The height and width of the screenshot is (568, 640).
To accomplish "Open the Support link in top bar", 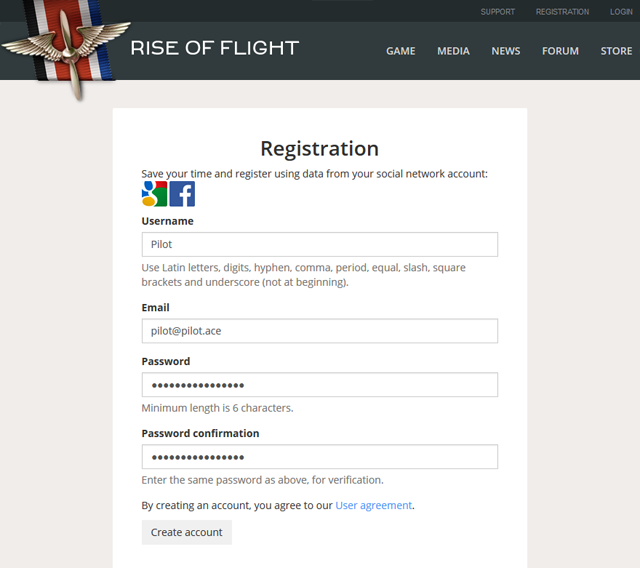I will (x=497, y=12).
